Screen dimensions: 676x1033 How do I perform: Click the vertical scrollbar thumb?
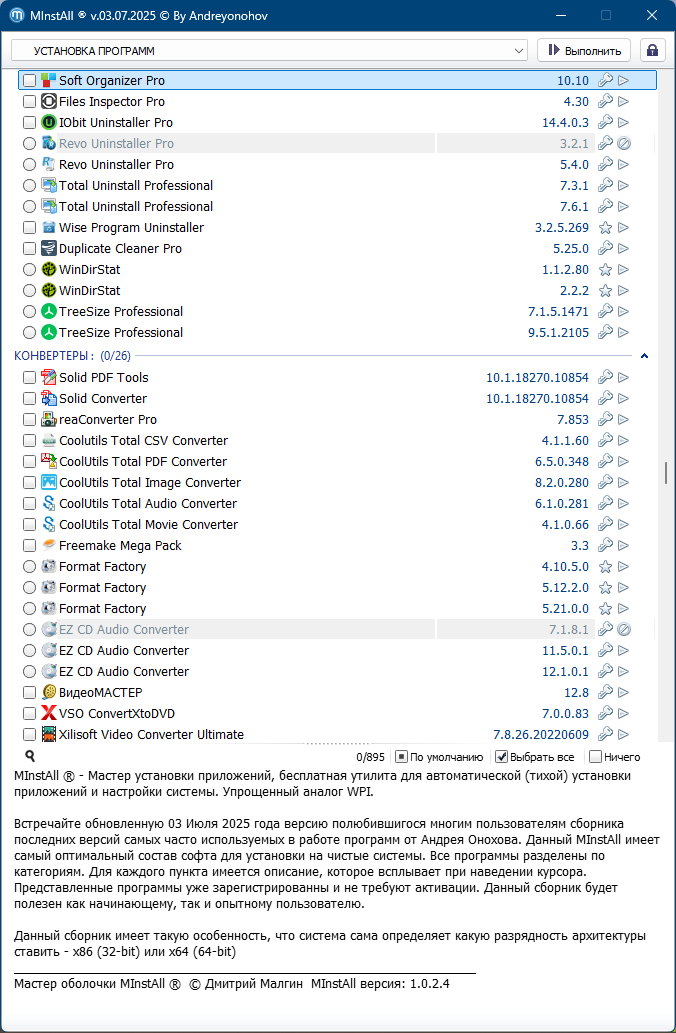[x=666, y=473]
